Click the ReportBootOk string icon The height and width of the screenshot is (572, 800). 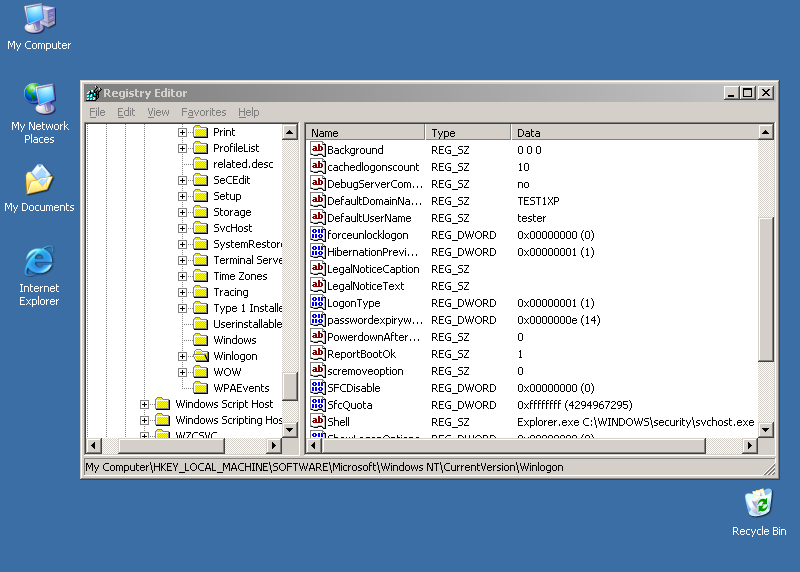coord(317,354)
